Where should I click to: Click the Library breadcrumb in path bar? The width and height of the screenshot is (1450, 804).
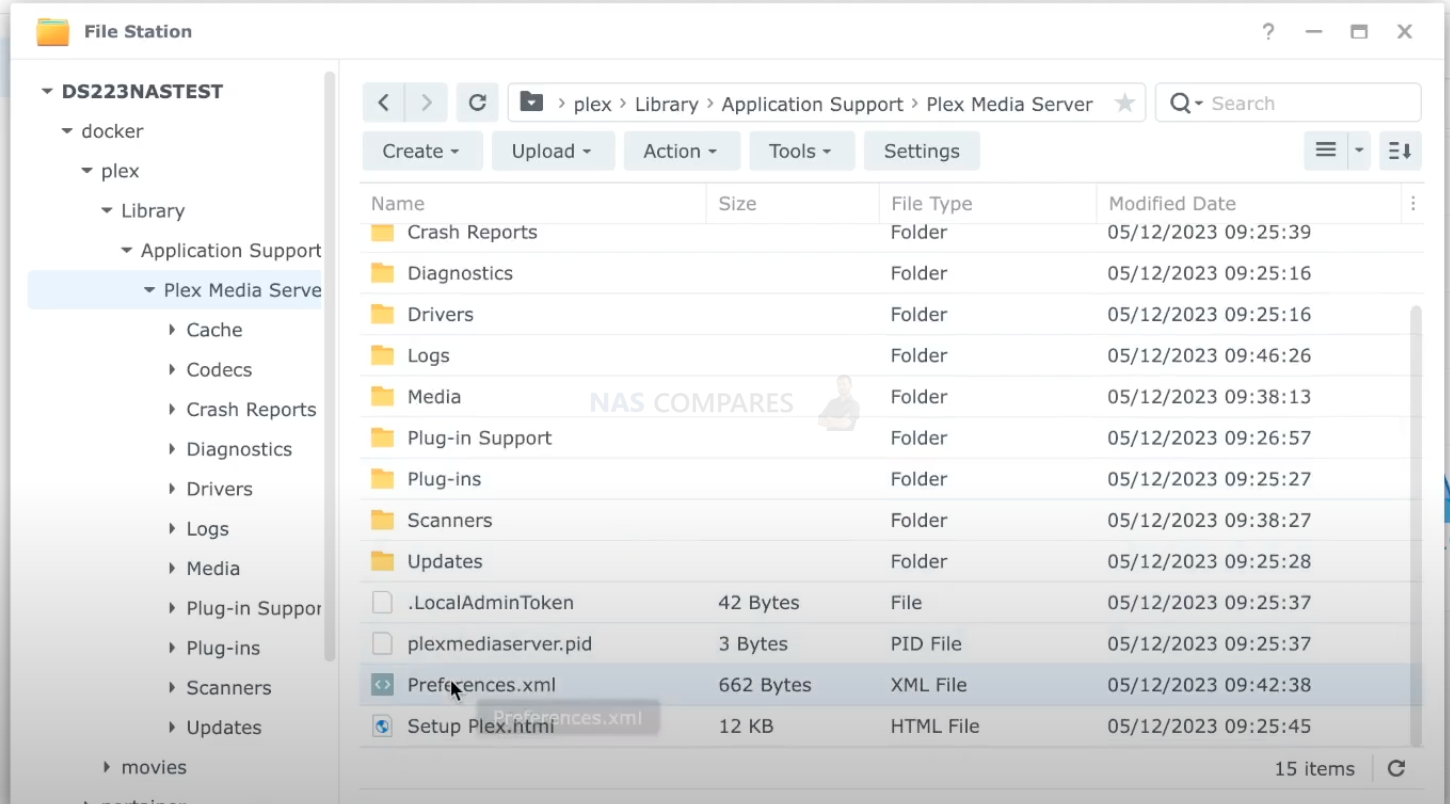click(666, 104)
